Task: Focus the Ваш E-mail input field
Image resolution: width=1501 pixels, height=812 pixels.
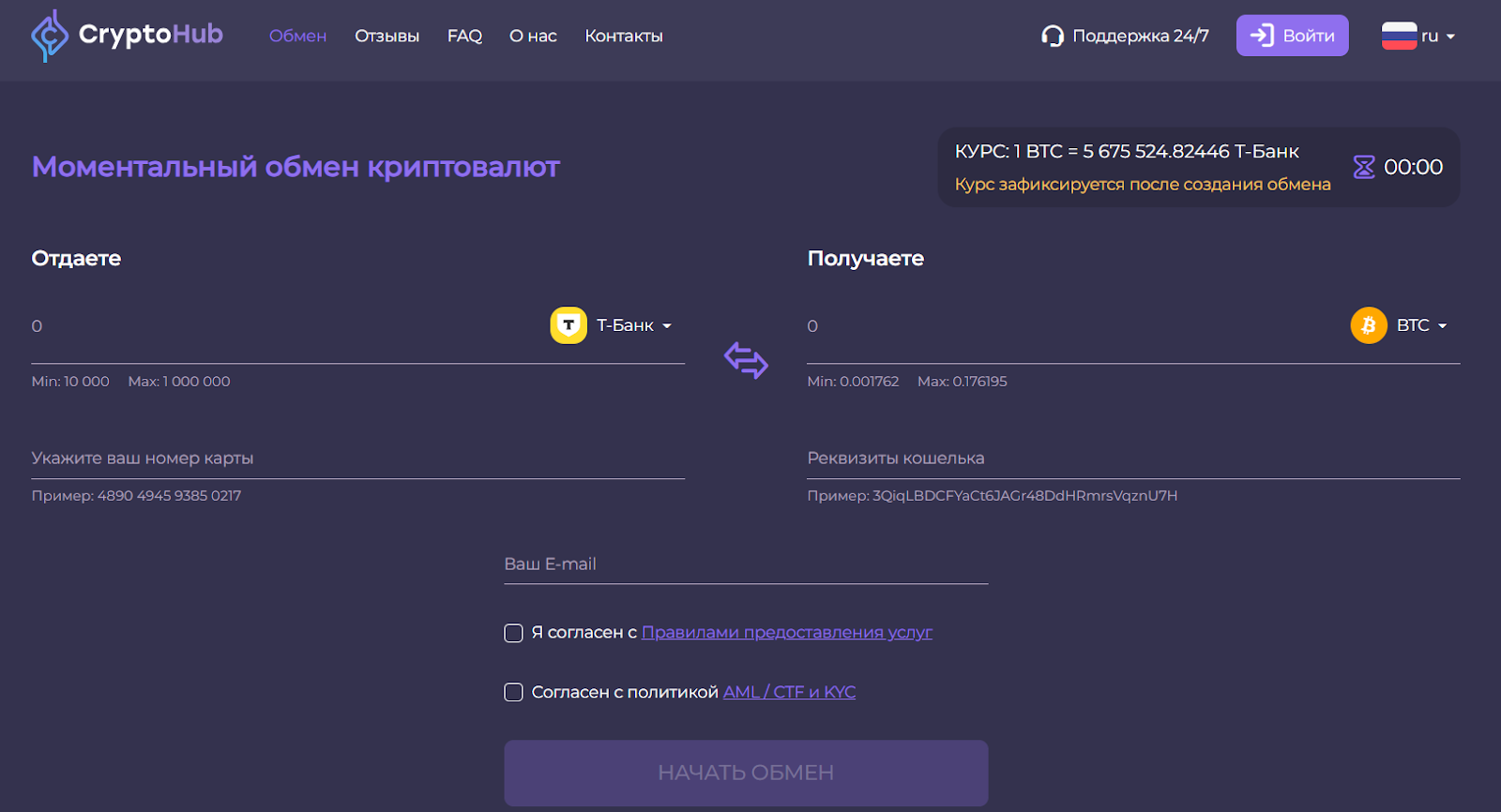Action: [x=746, y=564]
